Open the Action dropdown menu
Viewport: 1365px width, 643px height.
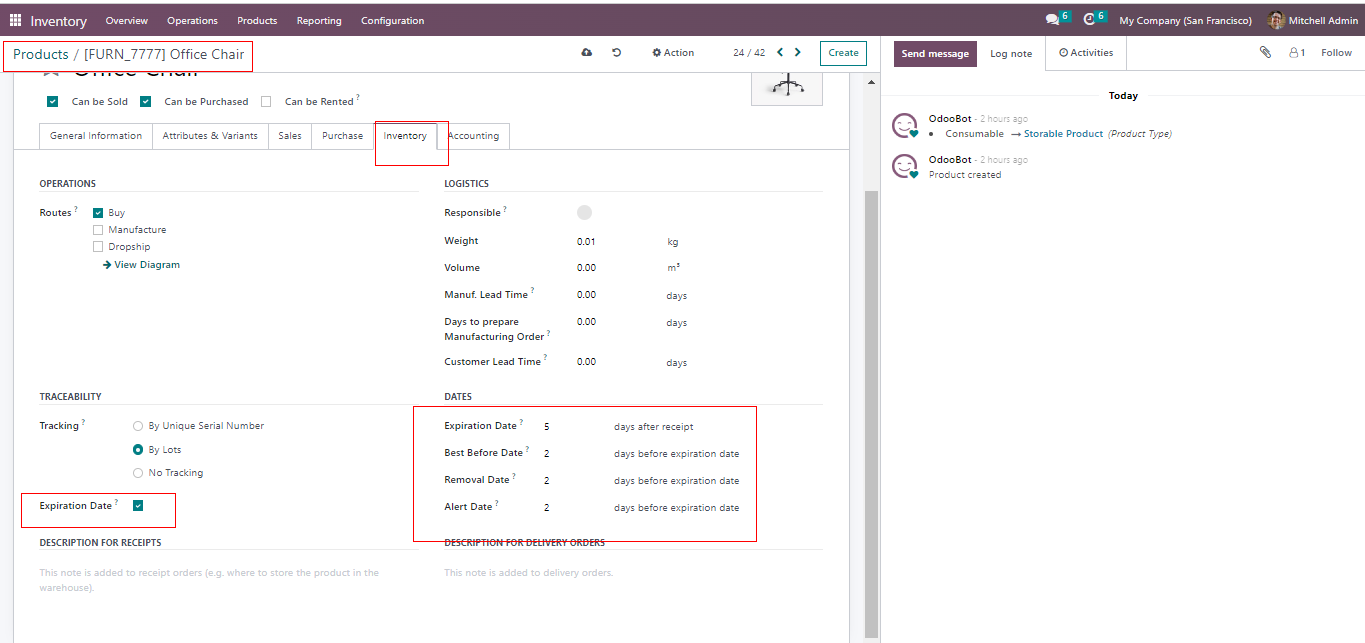pyautogui.click(x=673, y=53)
